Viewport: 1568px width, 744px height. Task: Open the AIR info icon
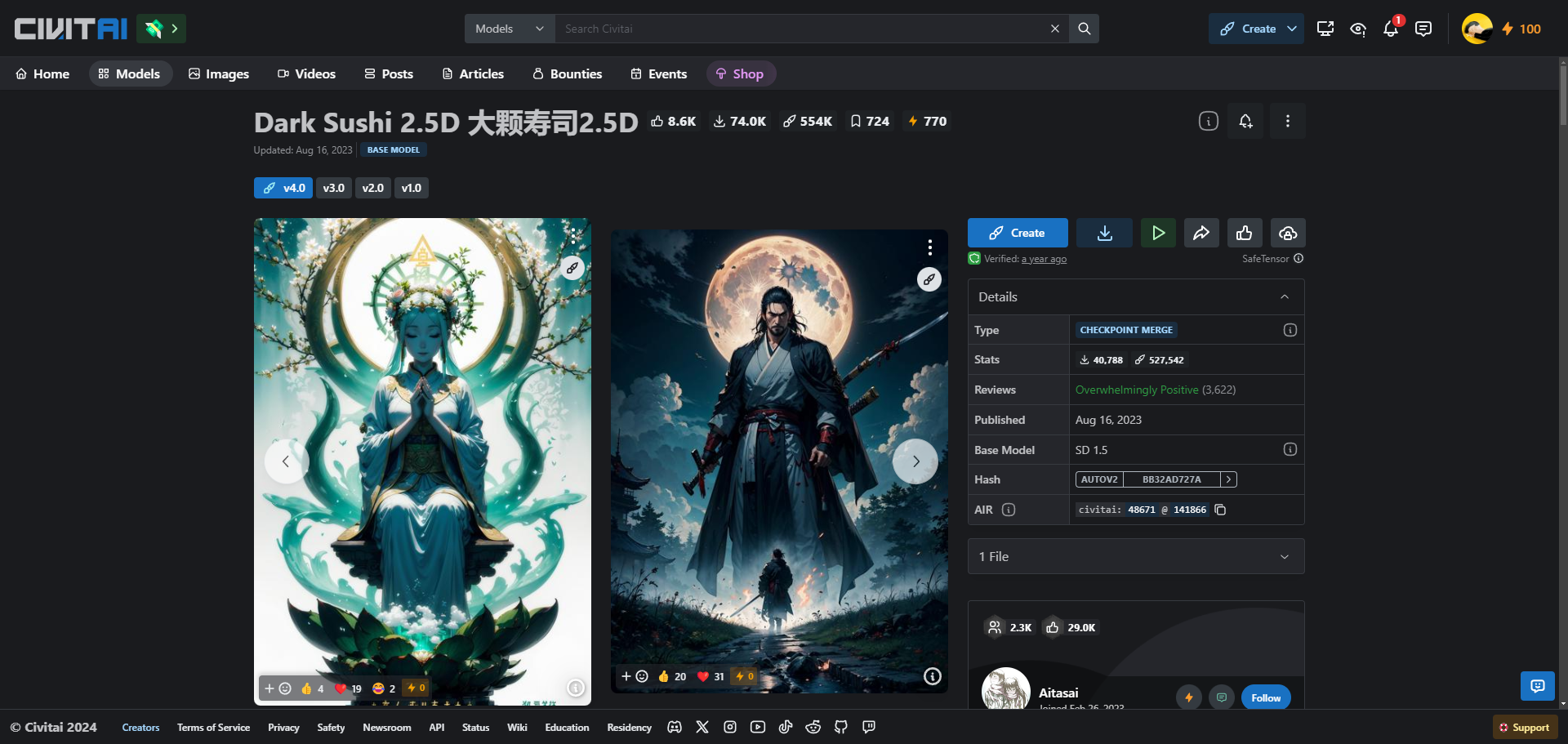coord(1009,510)
